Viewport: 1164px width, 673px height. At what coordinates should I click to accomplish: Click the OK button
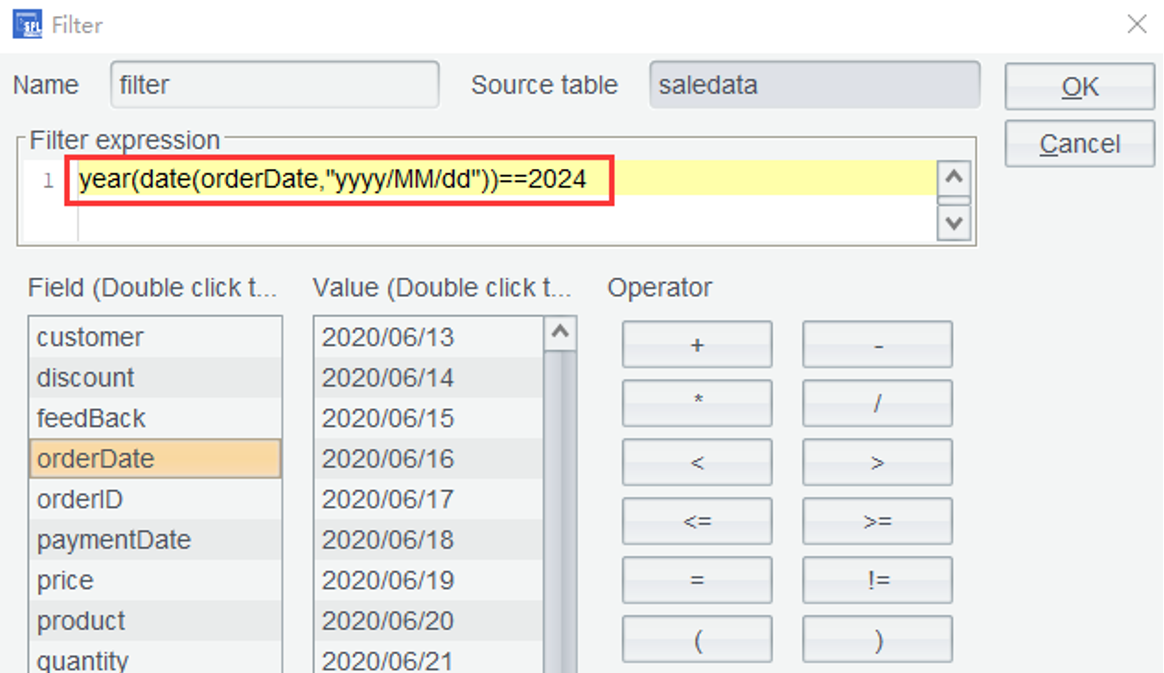(1079, 87)
